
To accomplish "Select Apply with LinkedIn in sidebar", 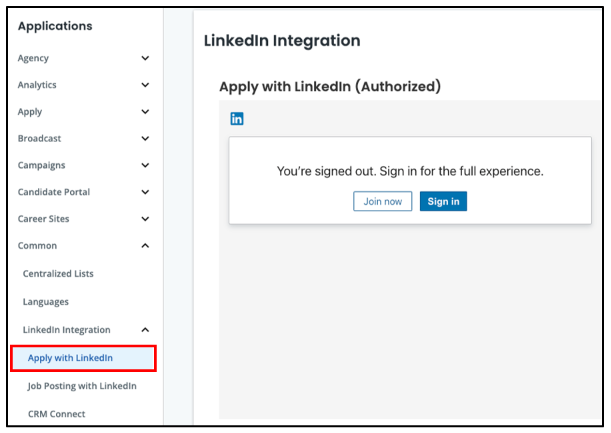I will 83,358.
